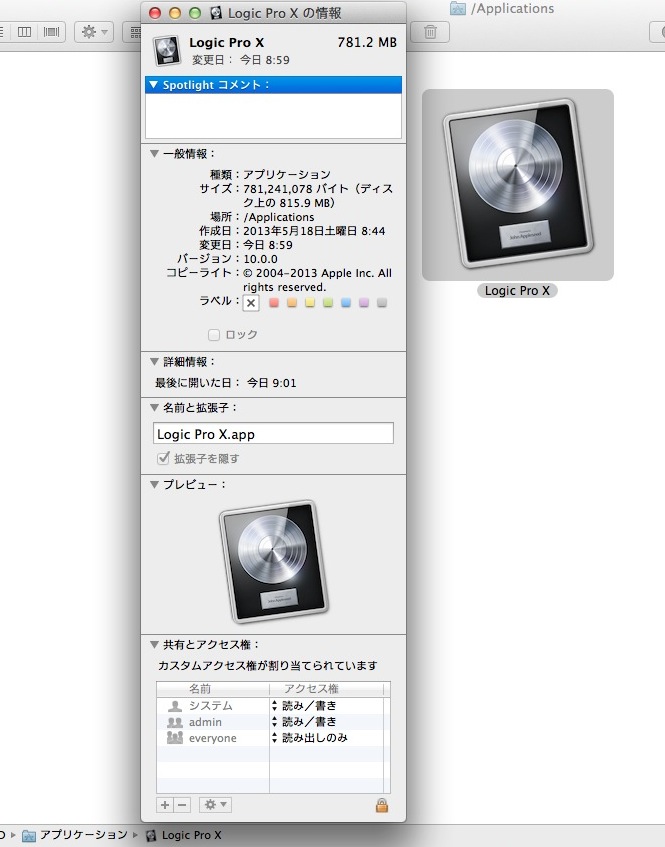Toggle the ロック checkbox
Screen dimensions: 665x847
point(214,335)
